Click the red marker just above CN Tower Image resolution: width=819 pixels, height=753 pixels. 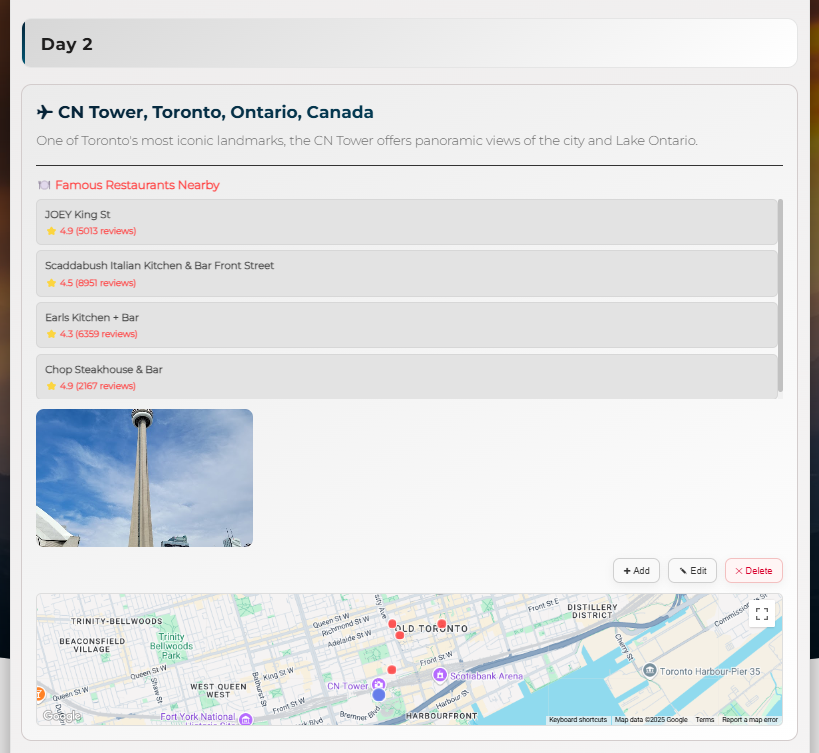[392, 669]
